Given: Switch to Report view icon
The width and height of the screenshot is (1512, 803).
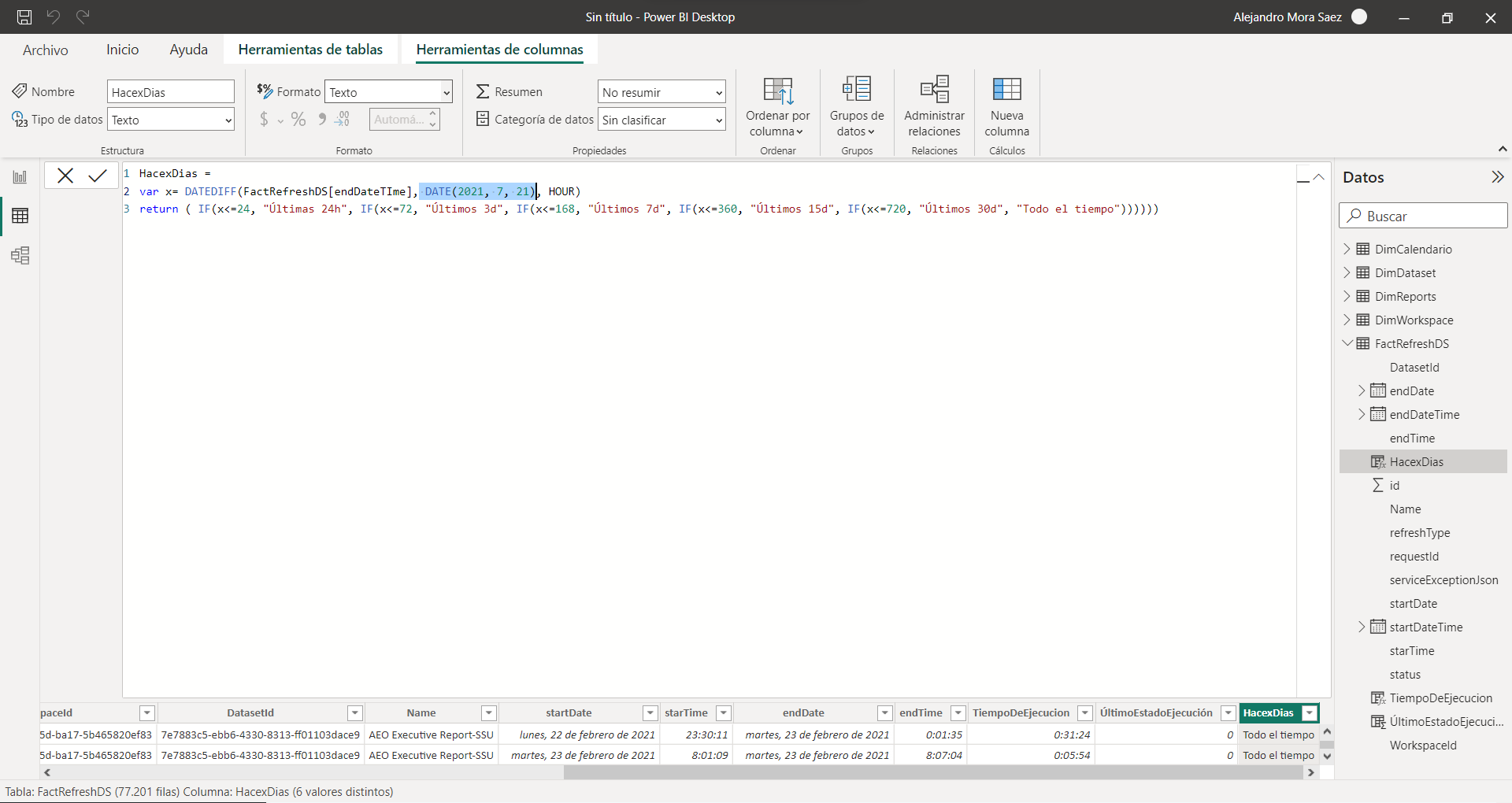Looking at the screenshot, I should 20,177.
